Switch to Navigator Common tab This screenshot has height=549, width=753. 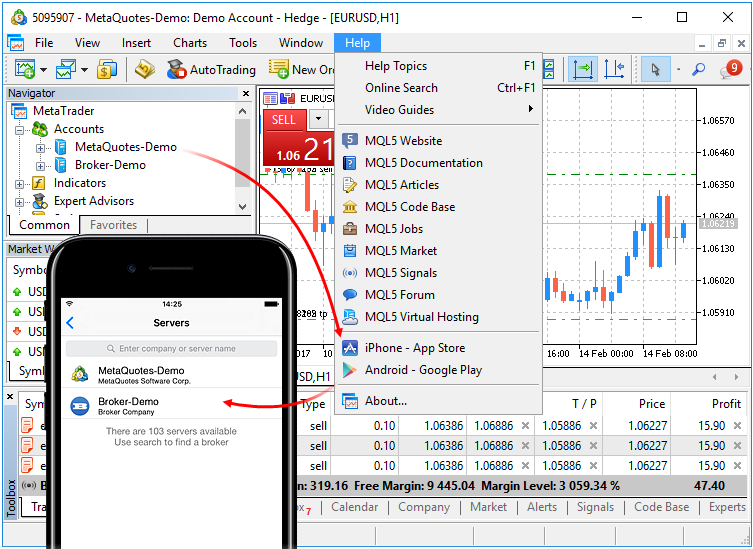pyautogui.click(x=44, y=225)
